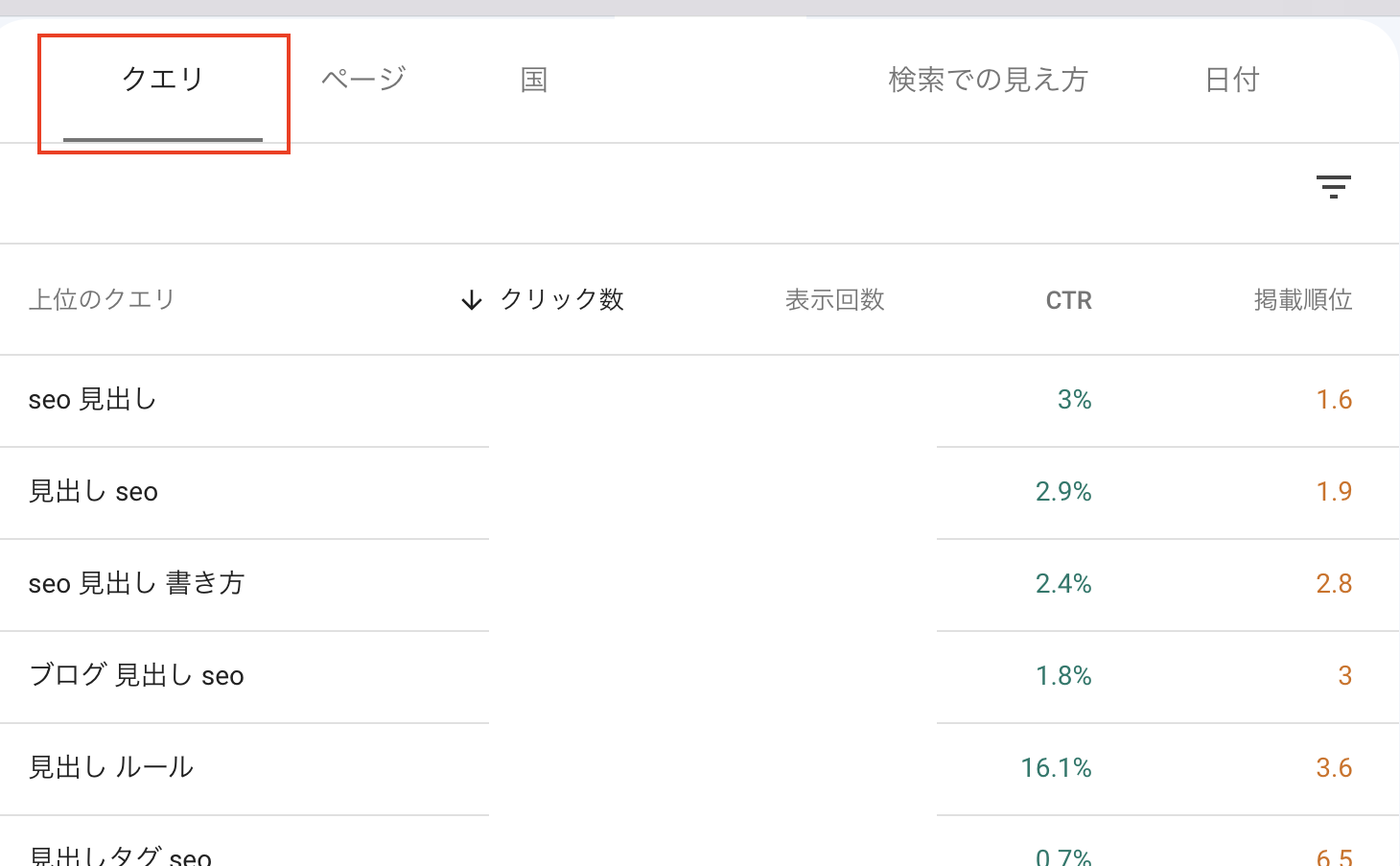Sort by クリック数 column header
The image size is (1400, 866).
point(562,300)
